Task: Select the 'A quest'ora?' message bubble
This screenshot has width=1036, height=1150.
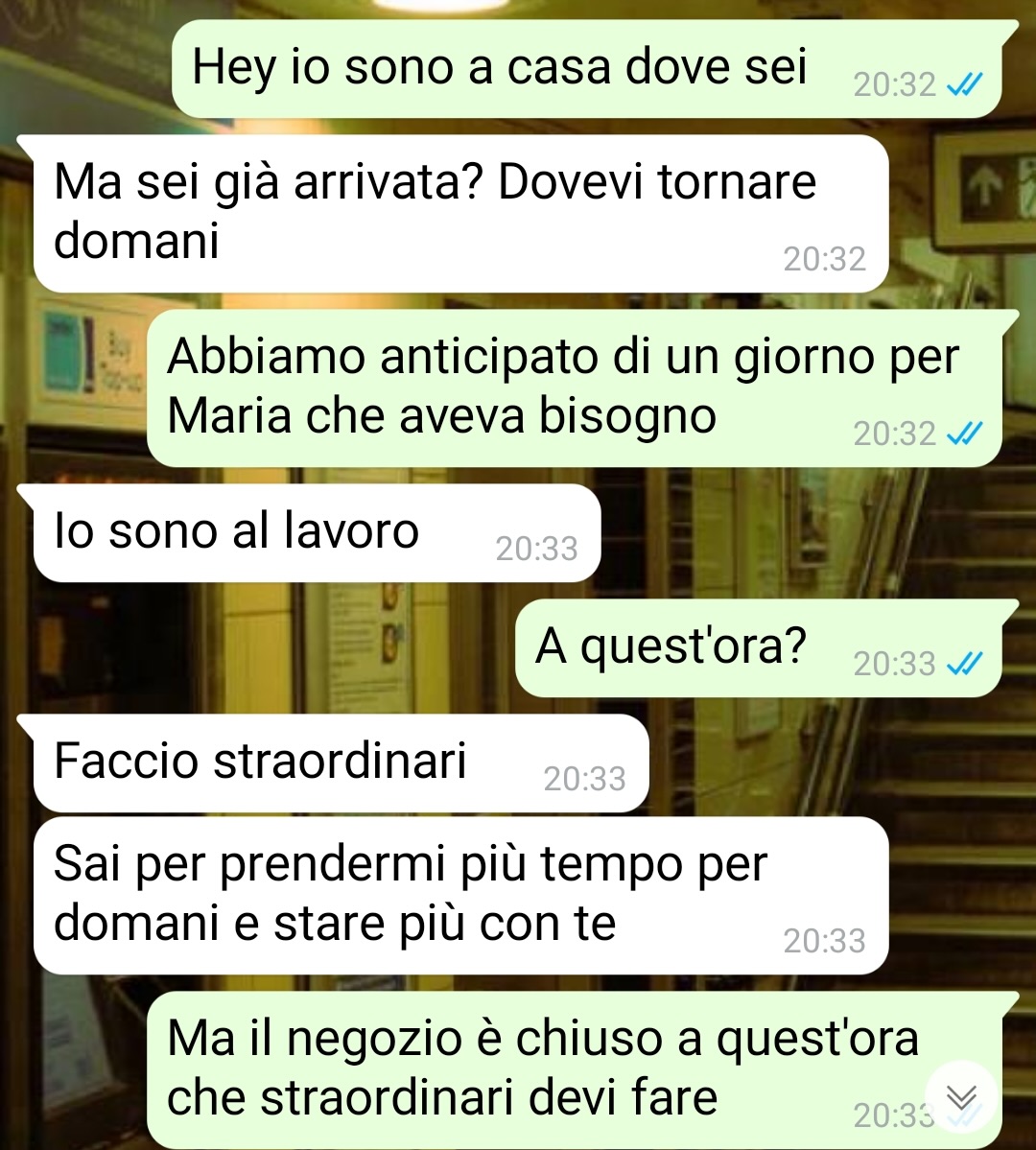Action: coord(759,648)
